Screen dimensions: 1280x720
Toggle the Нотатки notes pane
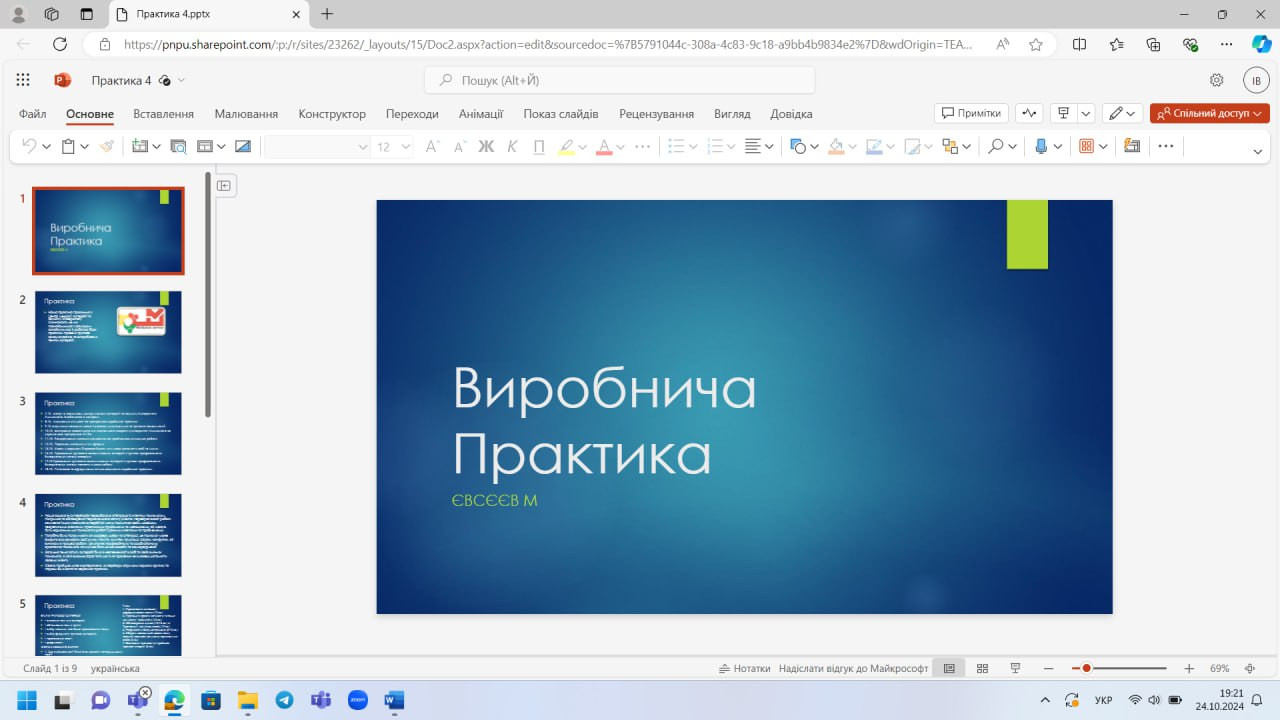click(744, 668)
